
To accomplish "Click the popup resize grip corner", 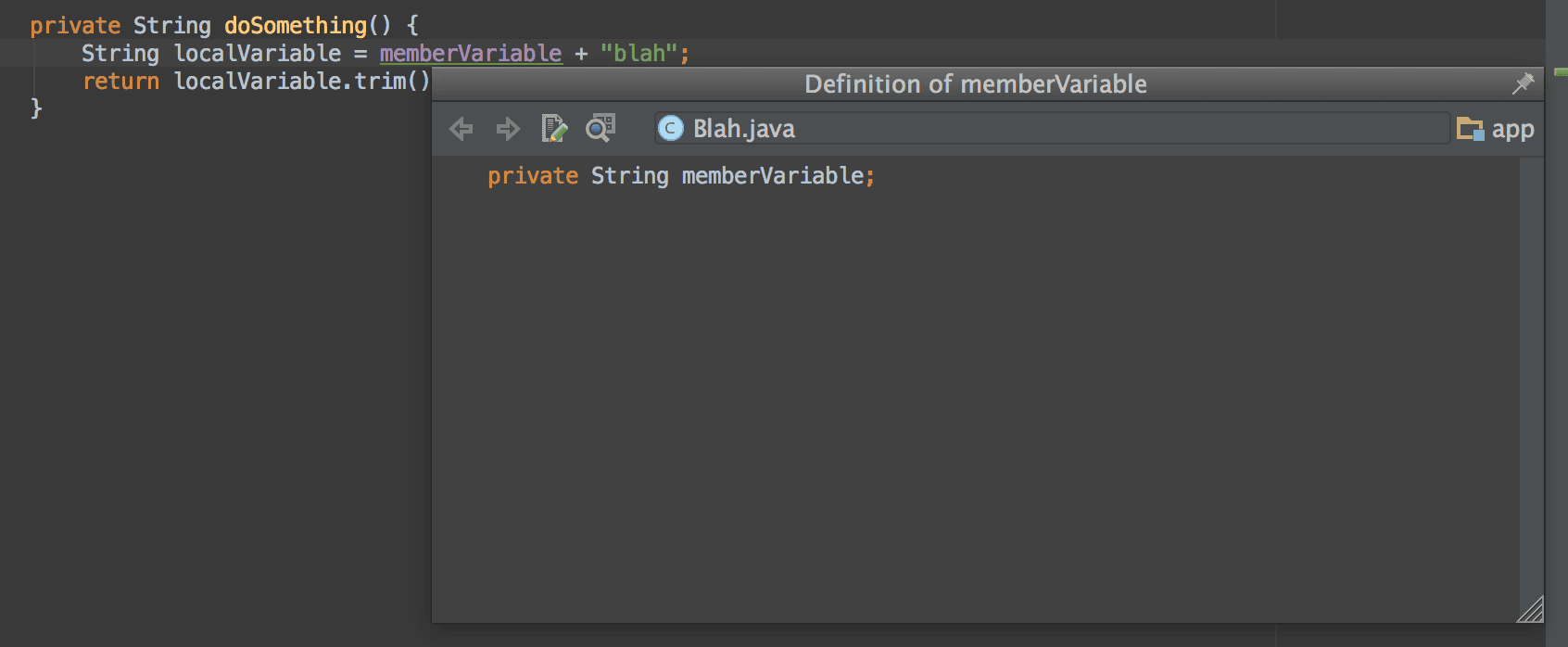I will (1530, 609).
